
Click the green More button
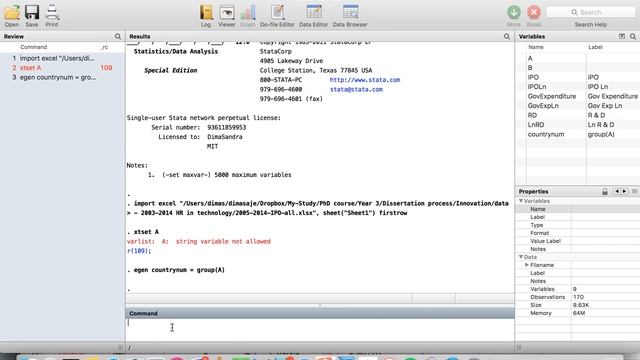tap(514, 12)
